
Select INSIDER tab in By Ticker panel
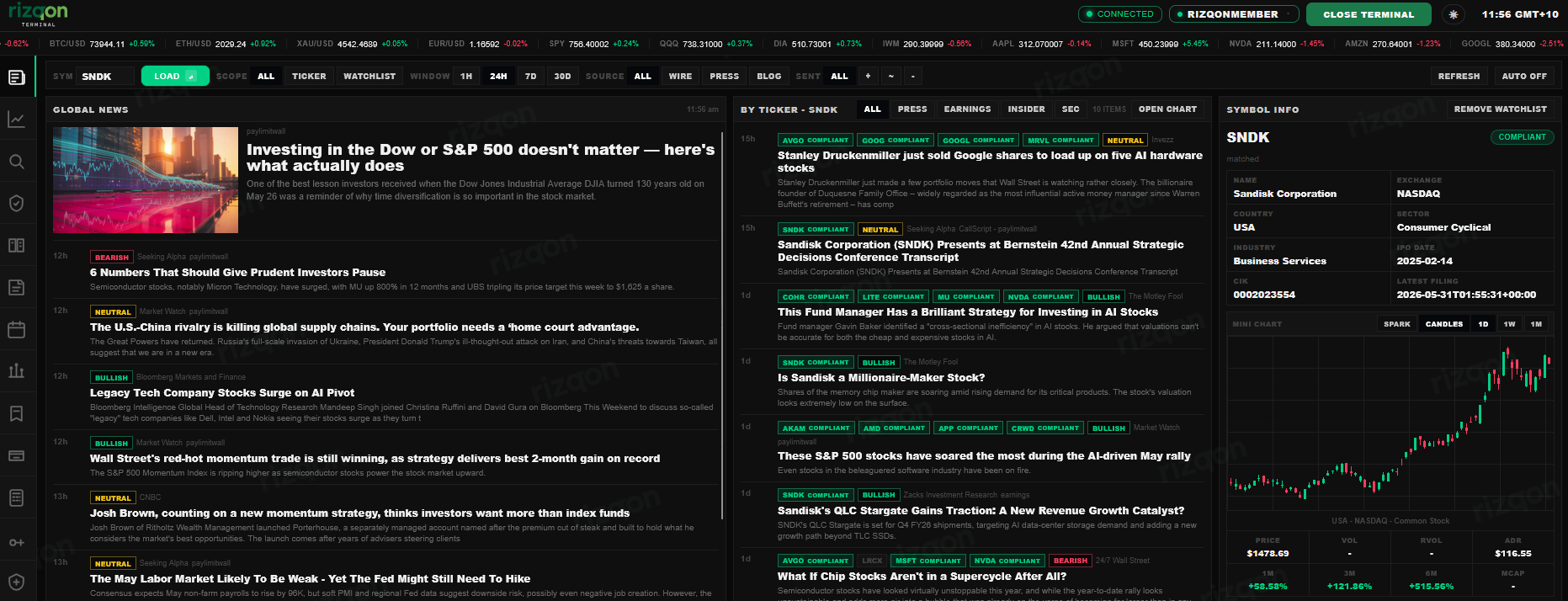(x=1027, y=109)
